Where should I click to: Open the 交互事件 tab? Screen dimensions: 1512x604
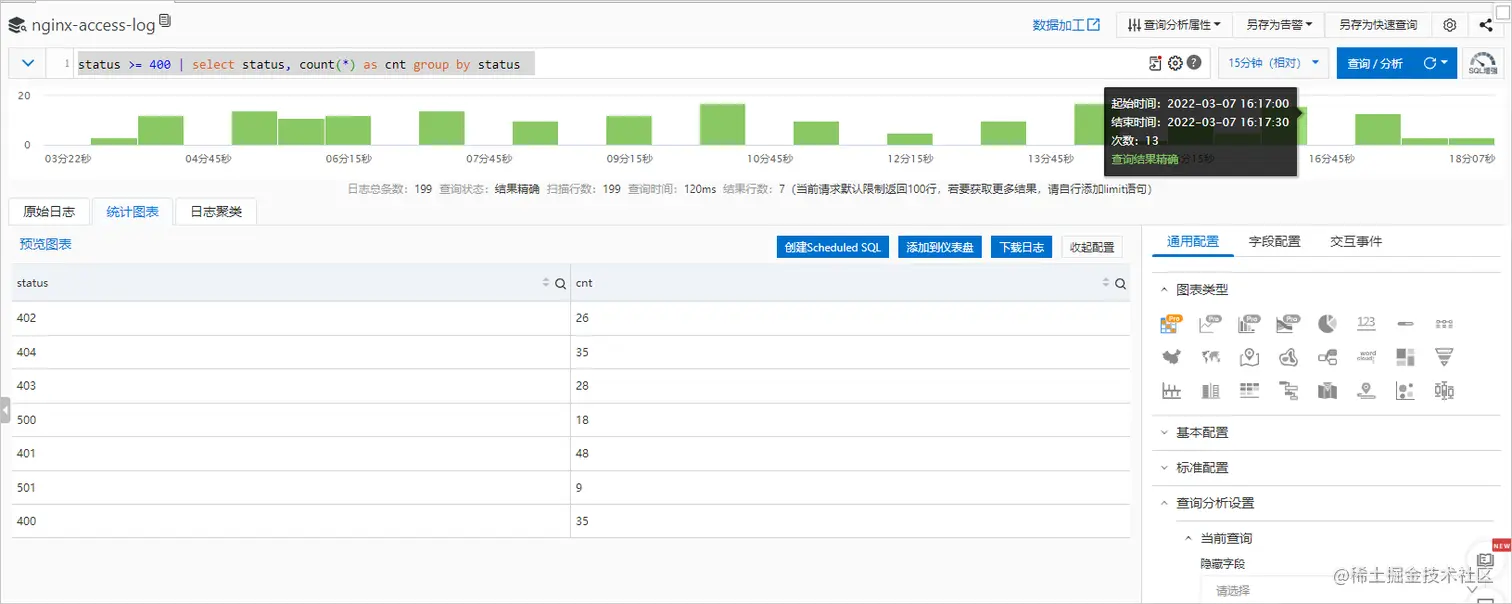tap(1356, 241)
